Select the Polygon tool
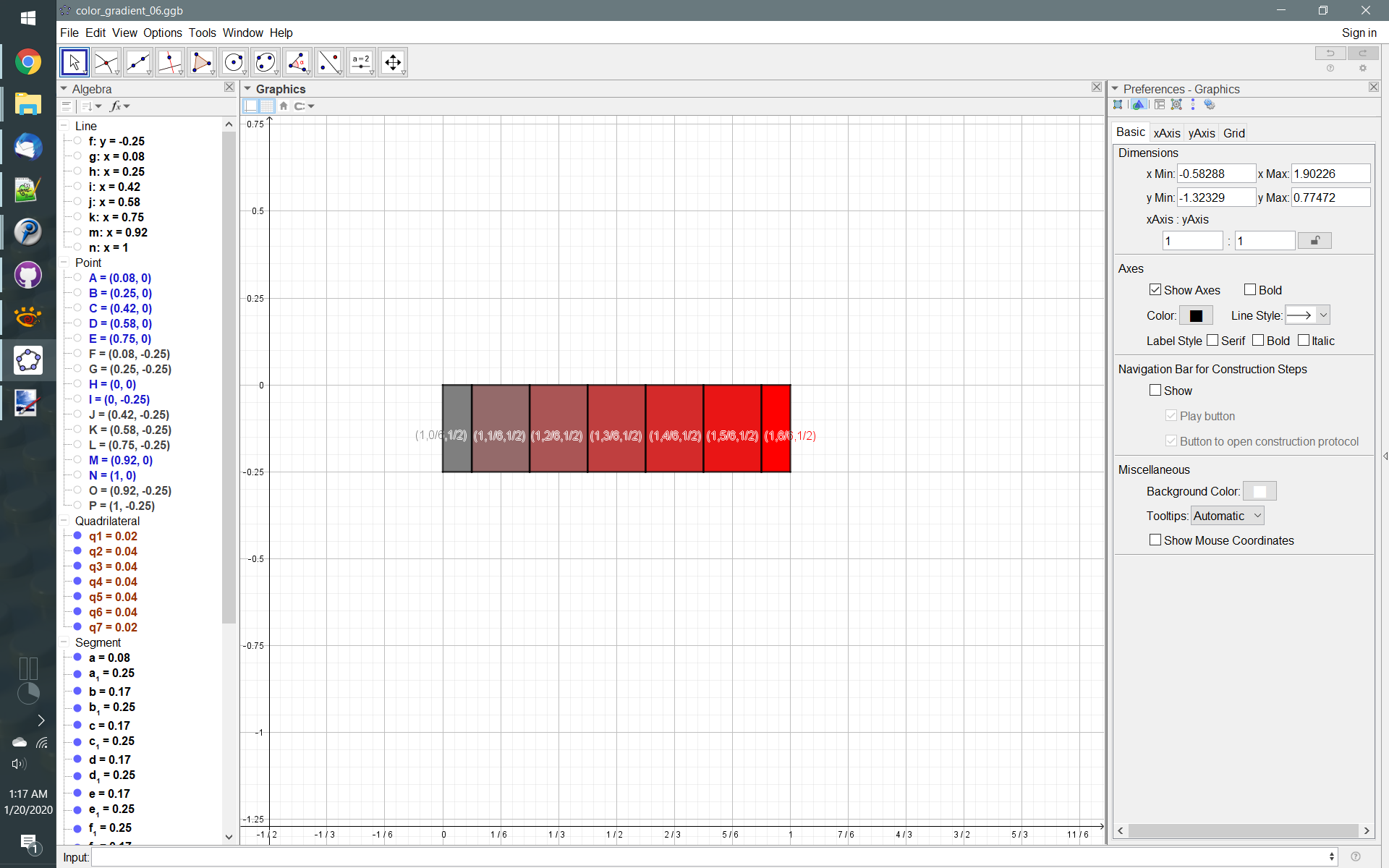The width and height of the screenshot is (1389, 868). coord(201,62)
